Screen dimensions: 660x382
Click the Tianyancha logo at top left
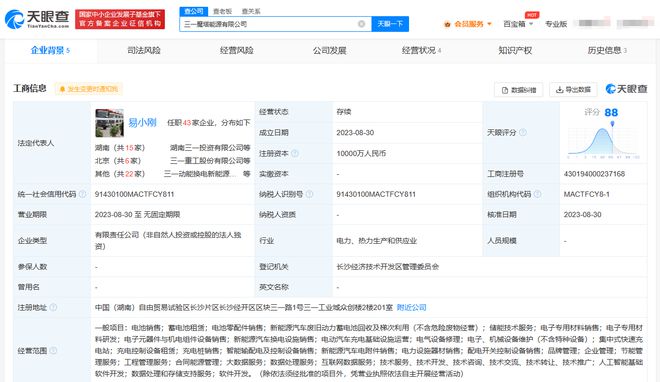pos(37,19)
